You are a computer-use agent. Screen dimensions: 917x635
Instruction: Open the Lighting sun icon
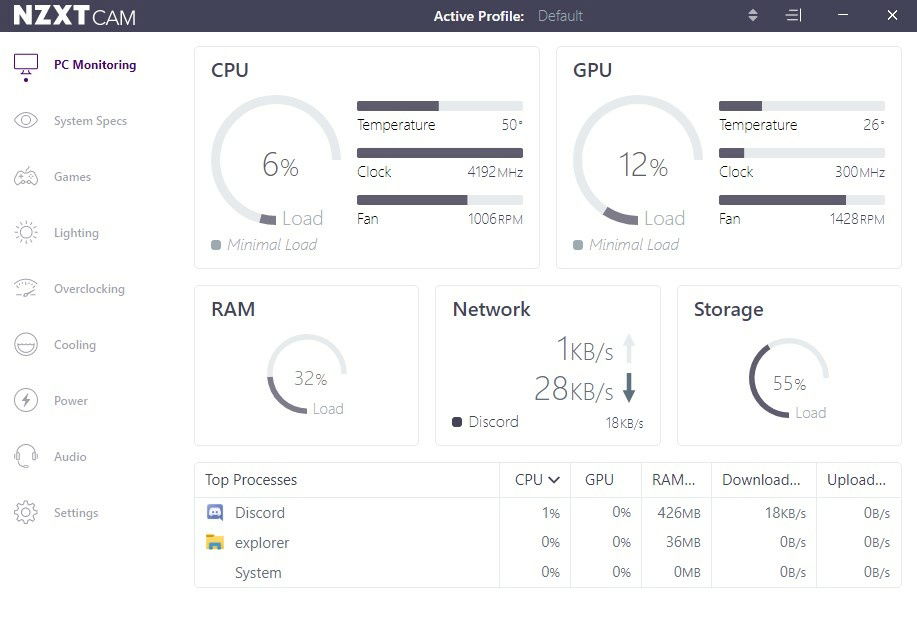pyautogui.click(x=26, y=233)
